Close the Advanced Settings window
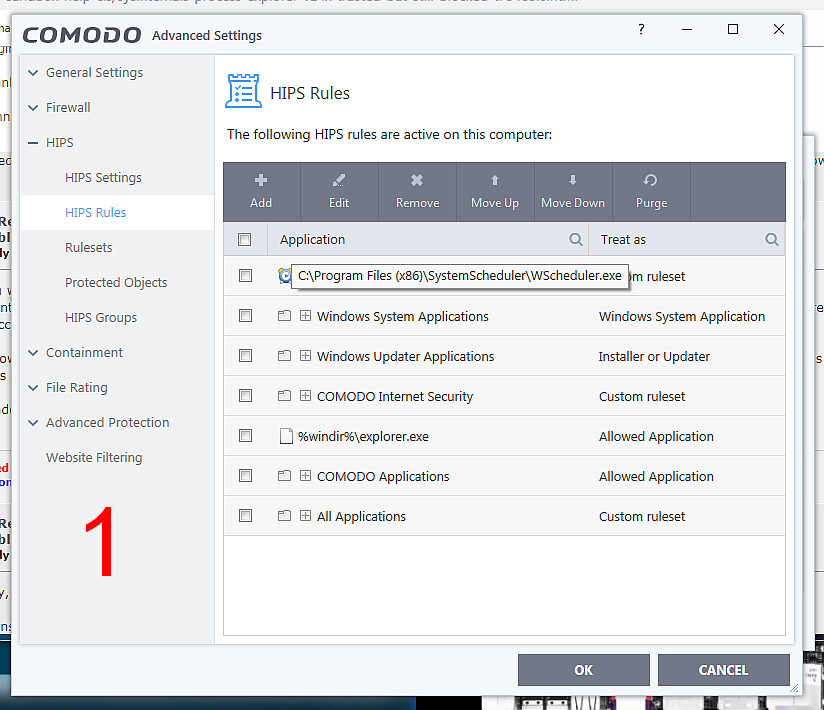 coord(779,29)
